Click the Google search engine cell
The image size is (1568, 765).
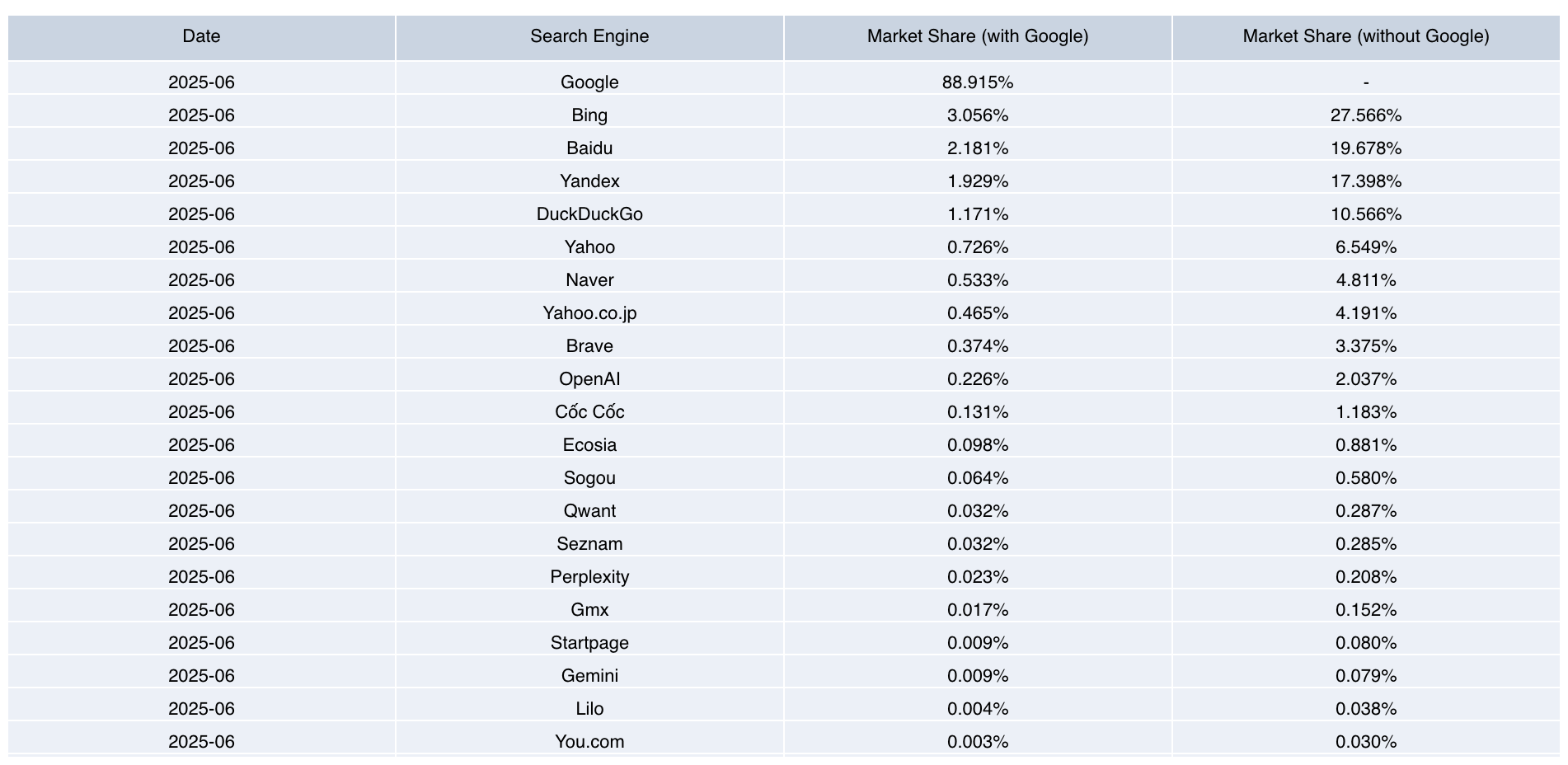click(x=589, y=82)
